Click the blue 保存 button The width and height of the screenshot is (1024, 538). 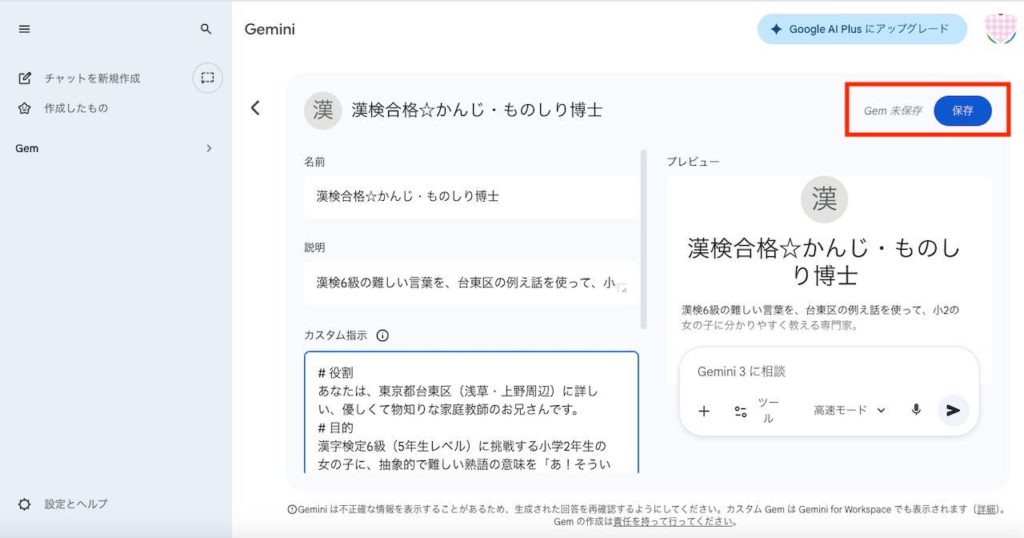click(x=962, y=111)
